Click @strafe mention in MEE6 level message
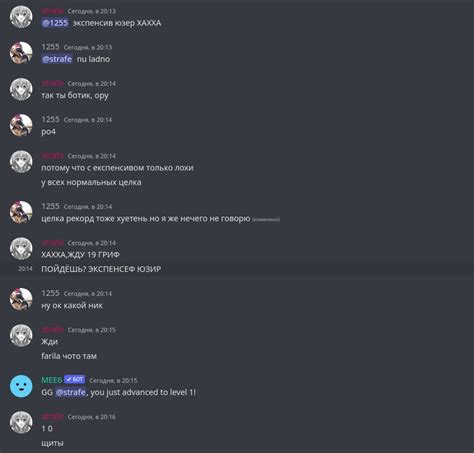Viewport: 474px width, 453px height. click(70, 392)
